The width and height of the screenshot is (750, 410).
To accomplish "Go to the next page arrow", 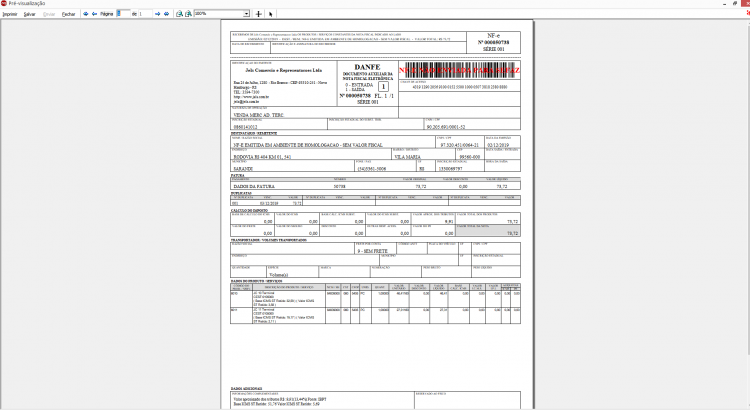I will click(157, 14).
